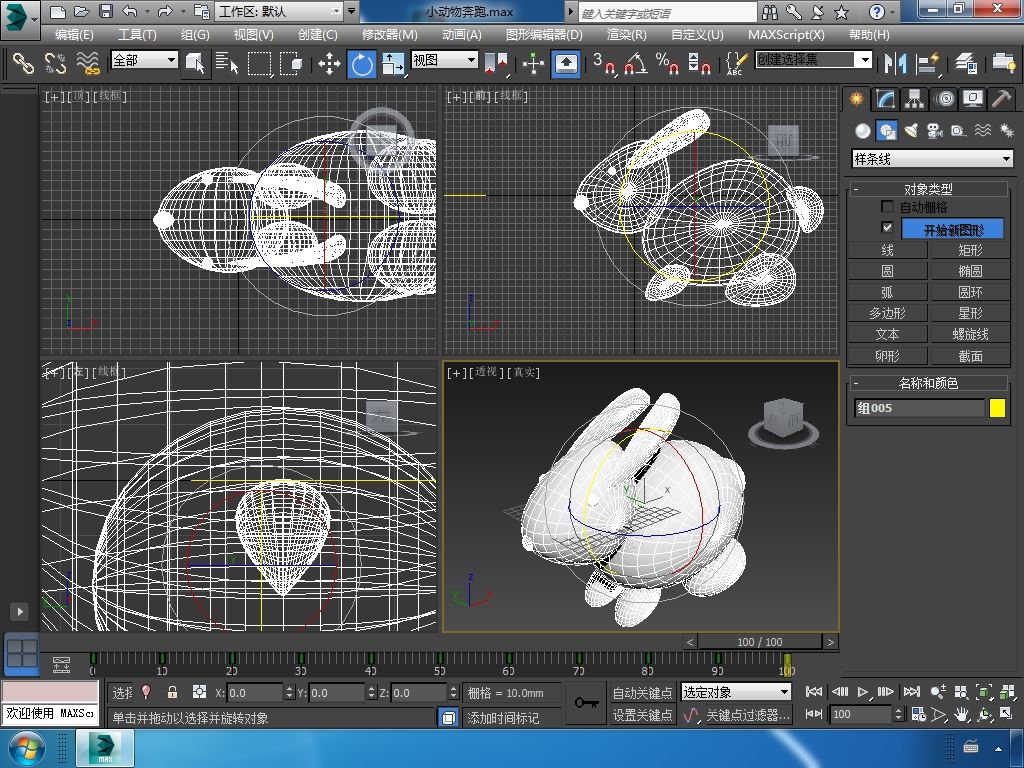The width and height of the screenshot is (1024, 768).
Task: Click the 螺旋线 shape button
Action: click(970, 334)
